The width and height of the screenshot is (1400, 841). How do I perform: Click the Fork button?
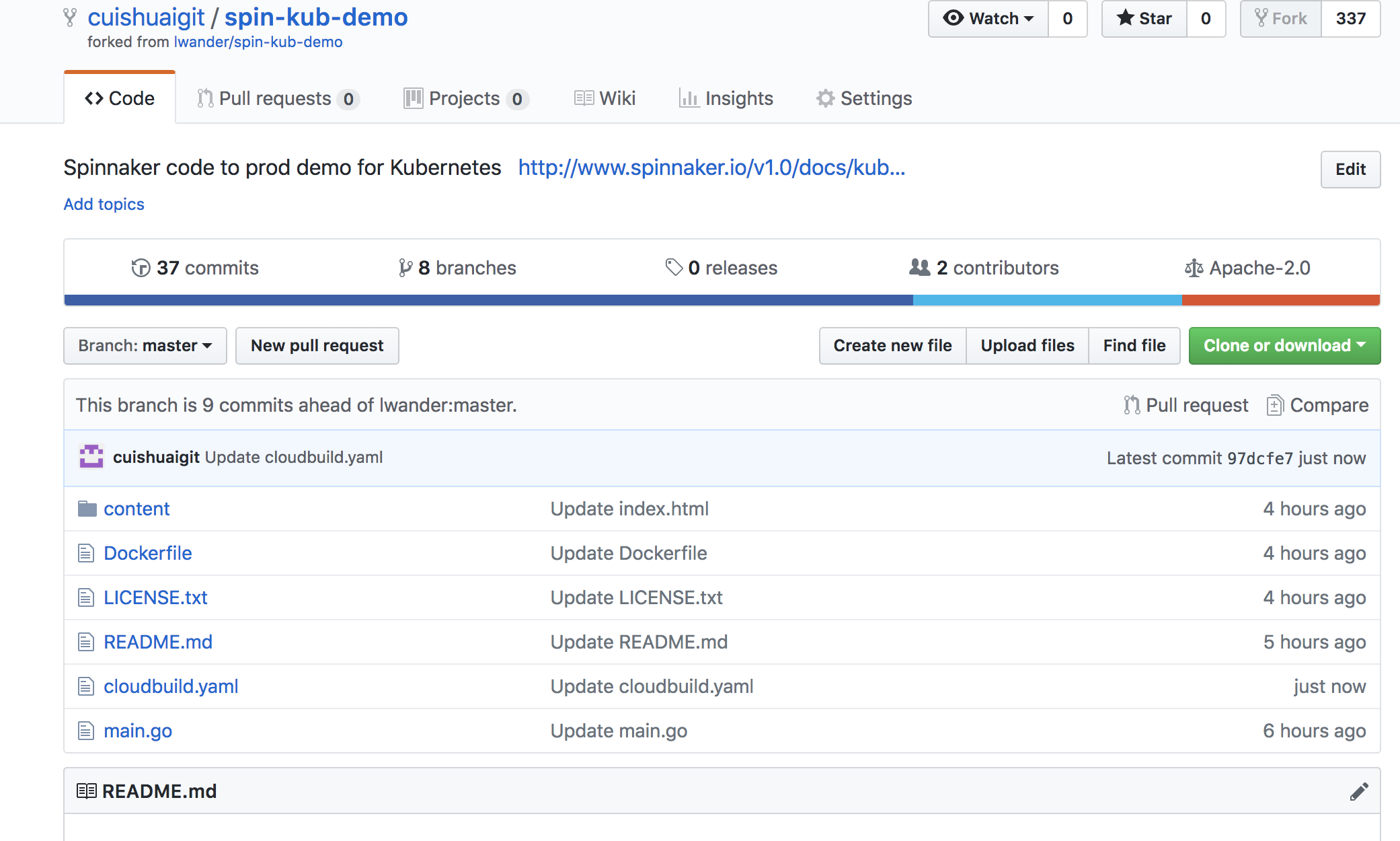coord(1281,18)
